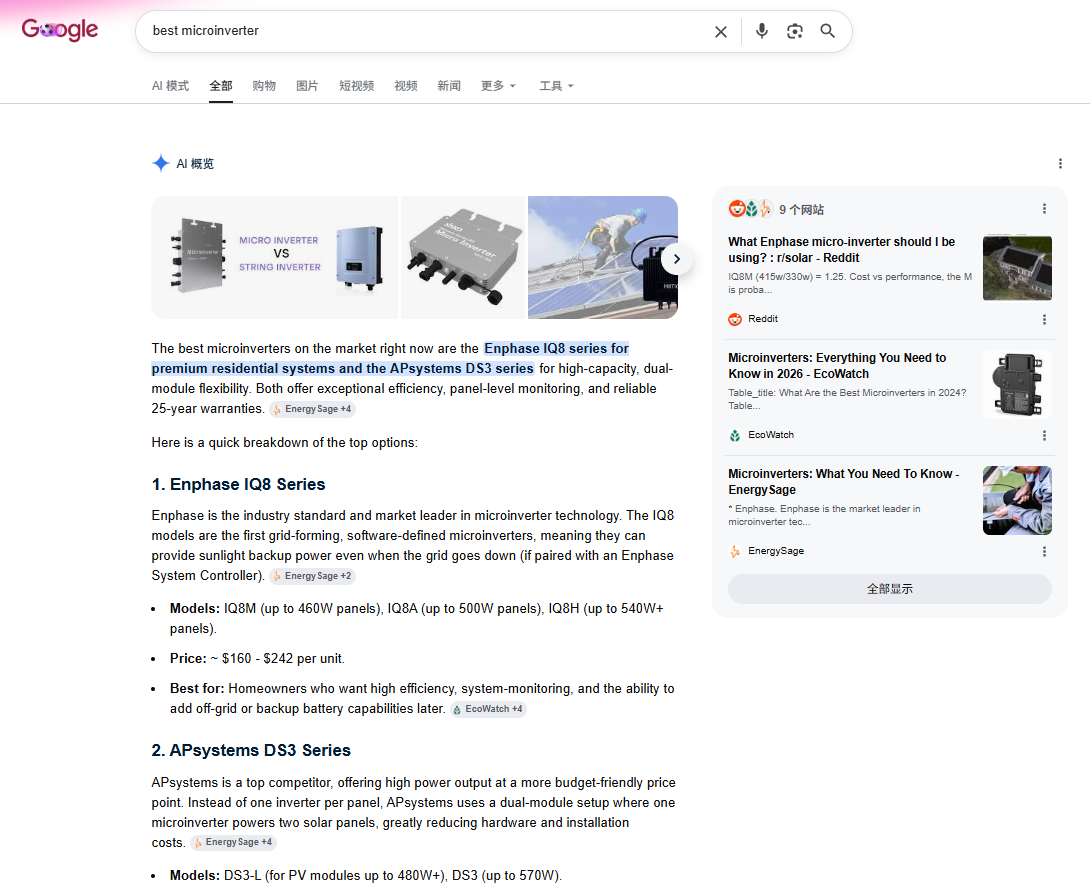Screen dimensions: 1090x893
Task: Switch to the AI 模式 tab
Action: 170,85
